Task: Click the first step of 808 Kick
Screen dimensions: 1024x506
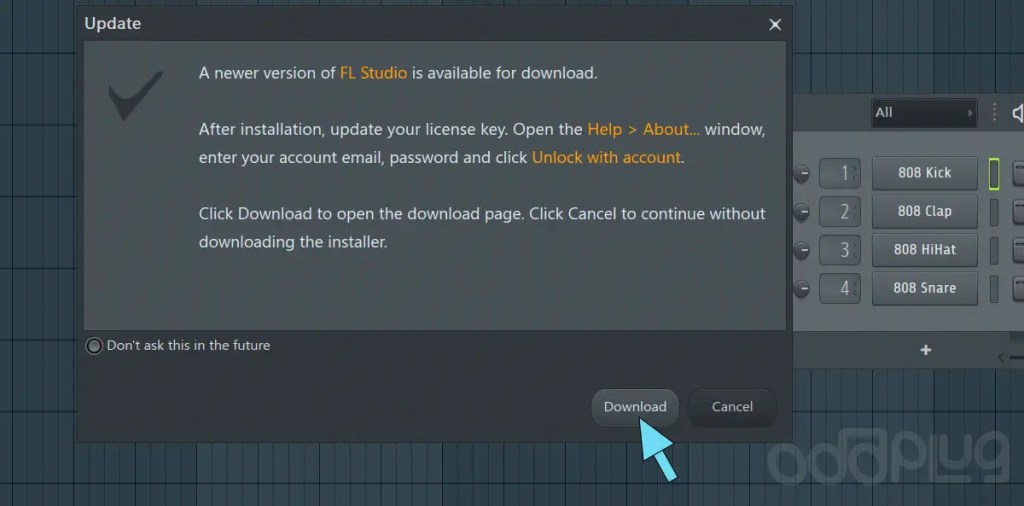Action: point(1018,174)
